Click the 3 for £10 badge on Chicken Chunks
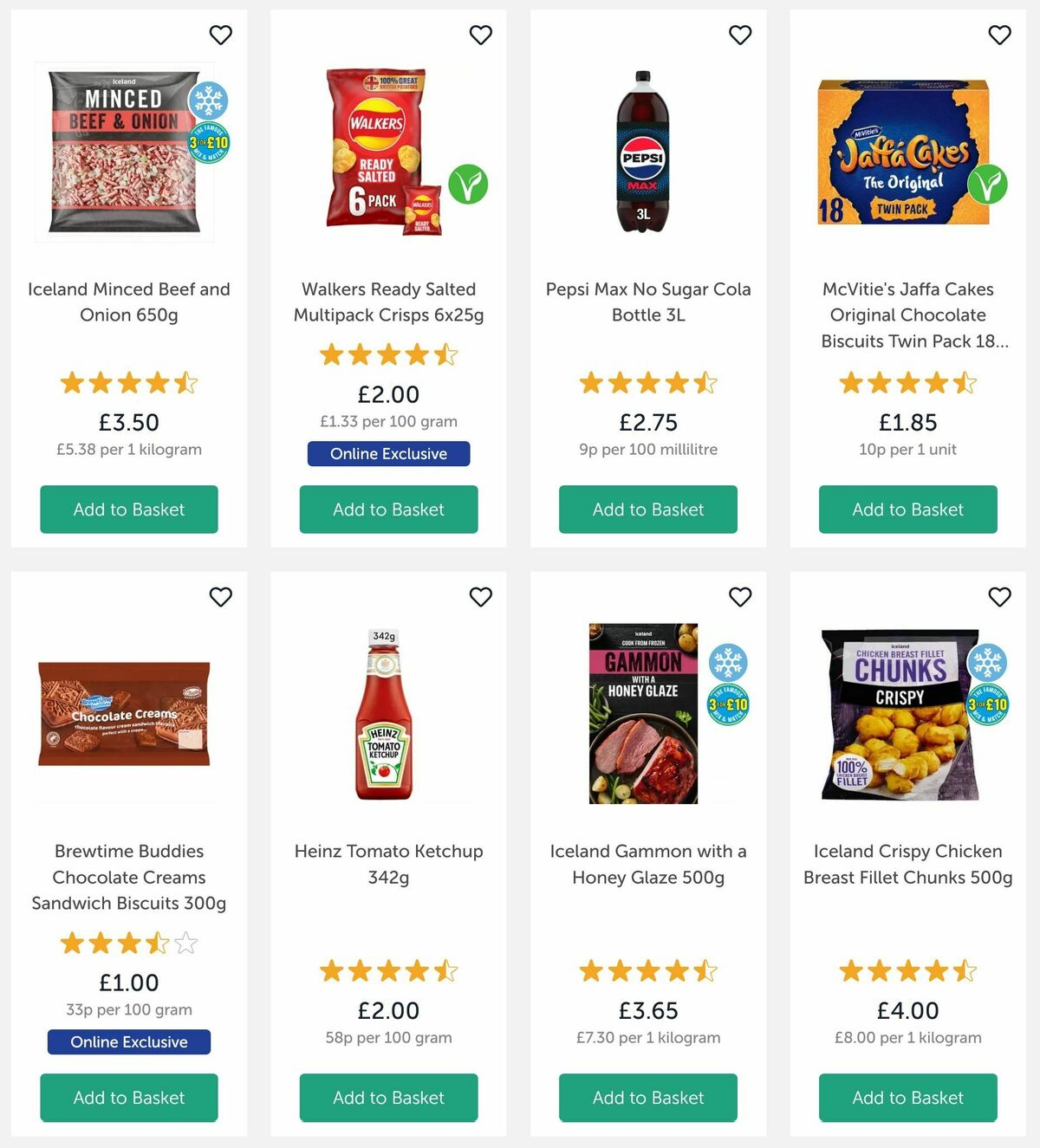Viewport: 1040px width, 1148px height. [986, 705]
